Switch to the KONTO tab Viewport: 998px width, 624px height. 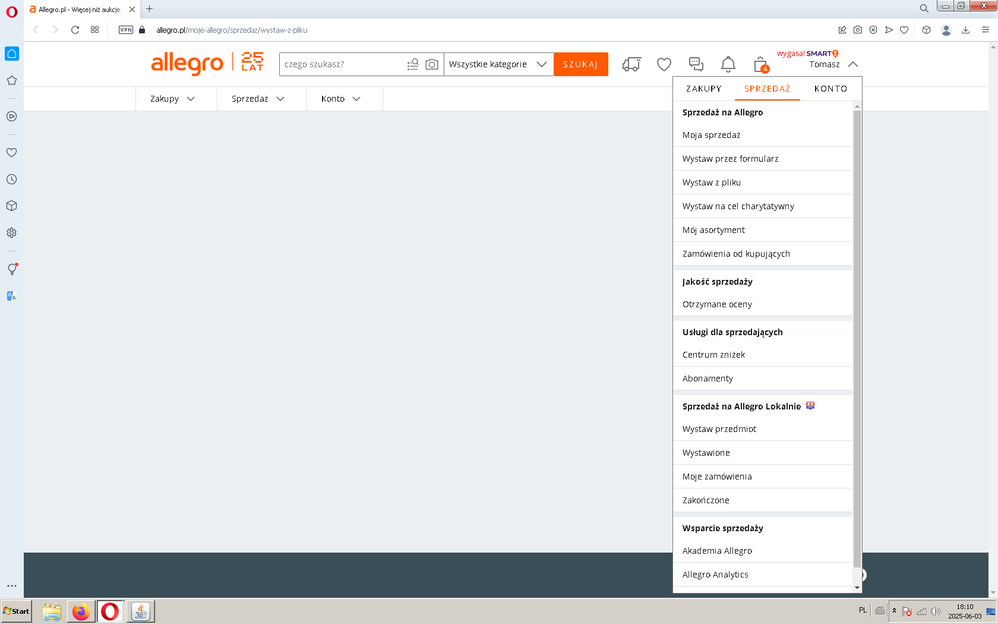click(x=831, y=89)
